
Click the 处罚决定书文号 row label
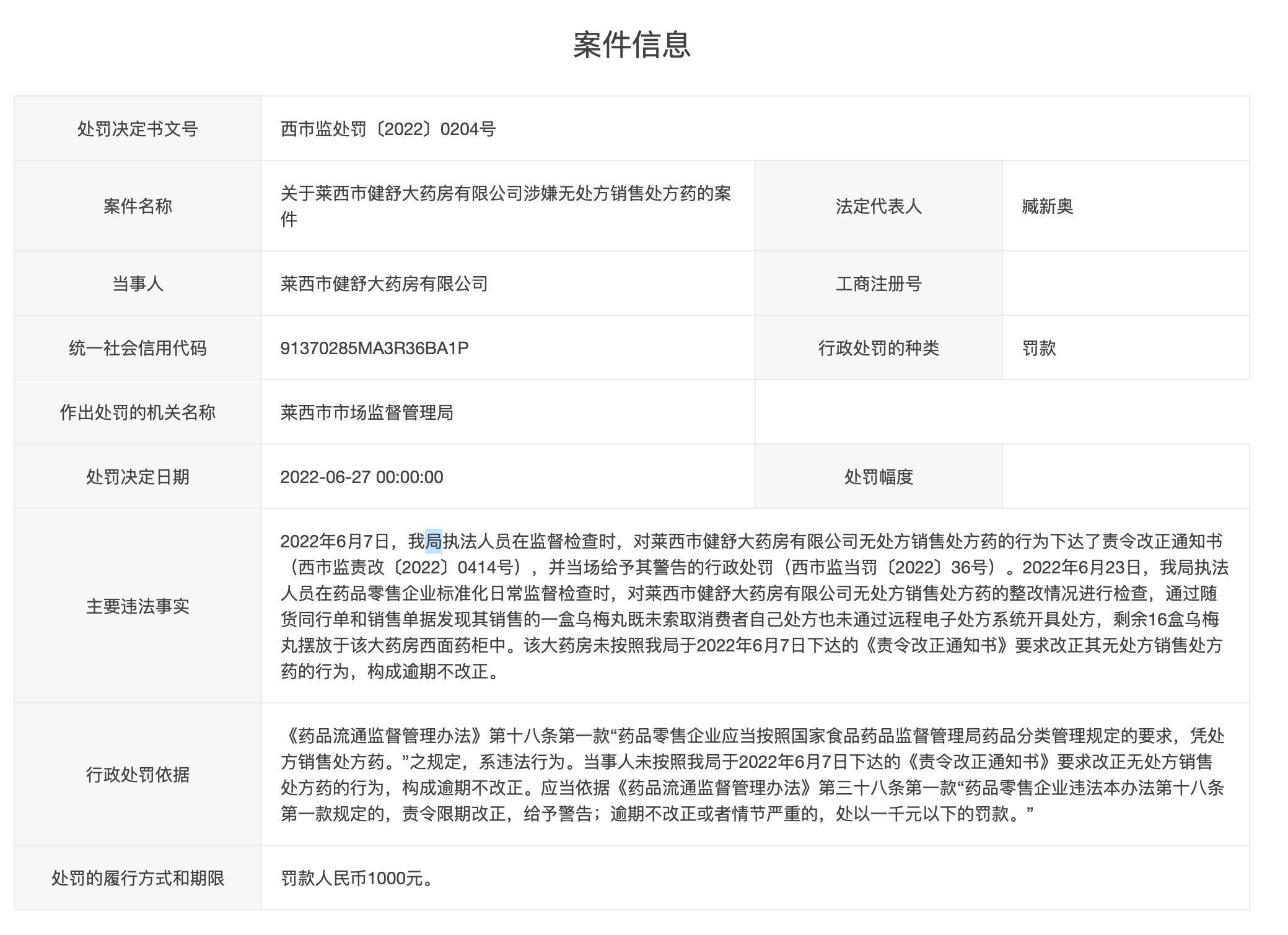(138, 128)
